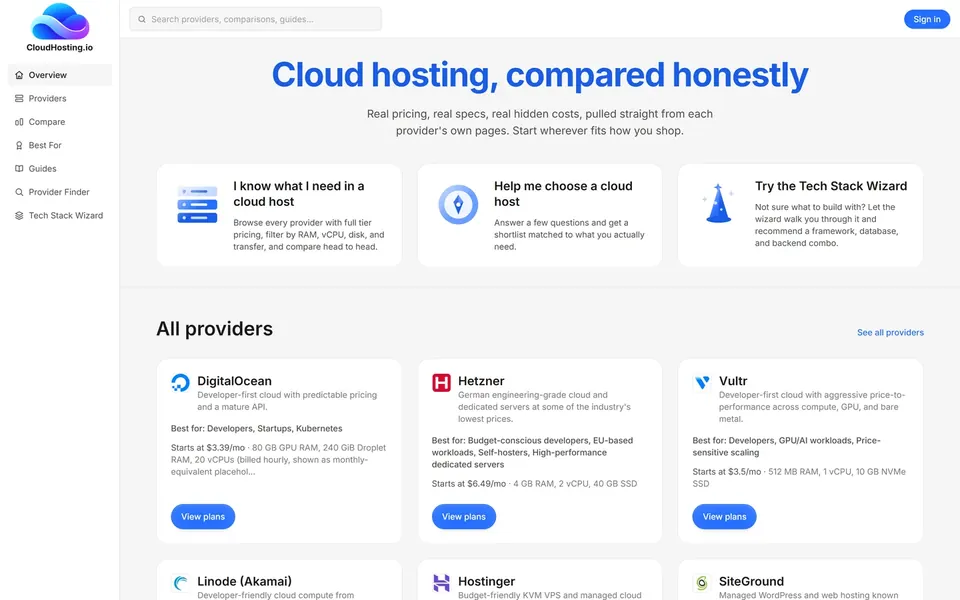Click the Linode (Akamai) heading
960x600 pixels.
(244, 581)
